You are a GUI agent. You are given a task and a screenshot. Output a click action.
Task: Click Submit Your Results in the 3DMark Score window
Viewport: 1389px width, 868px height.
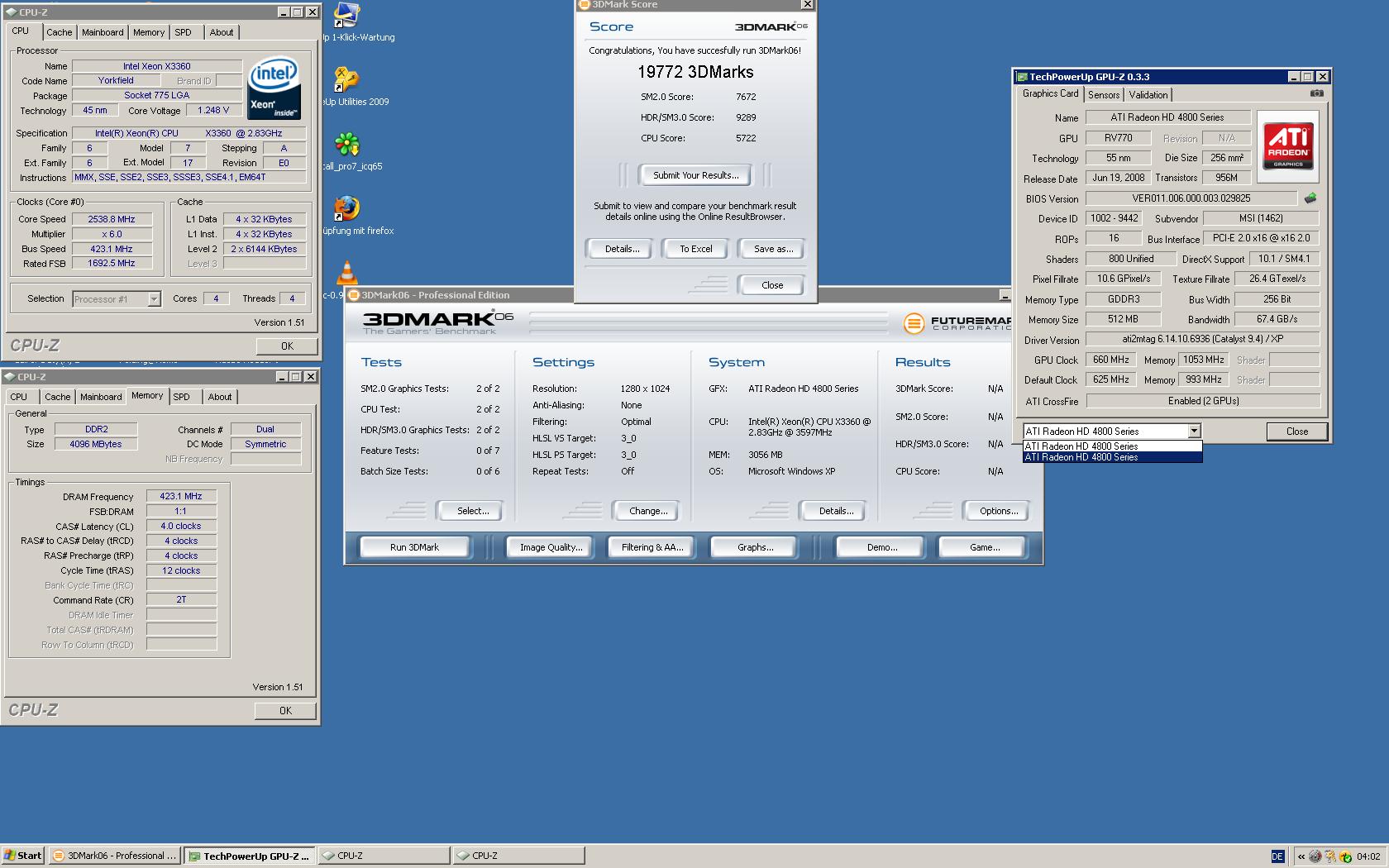coord(695,175)
